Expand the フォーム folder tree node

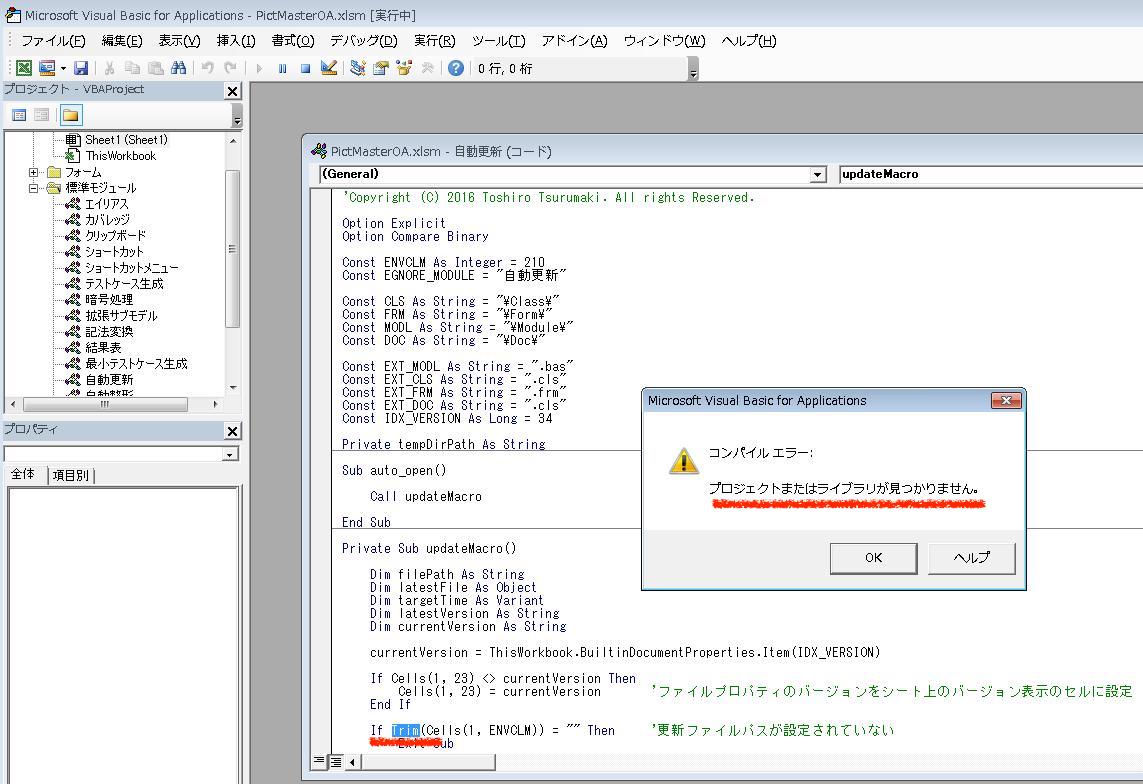point(34,173)
